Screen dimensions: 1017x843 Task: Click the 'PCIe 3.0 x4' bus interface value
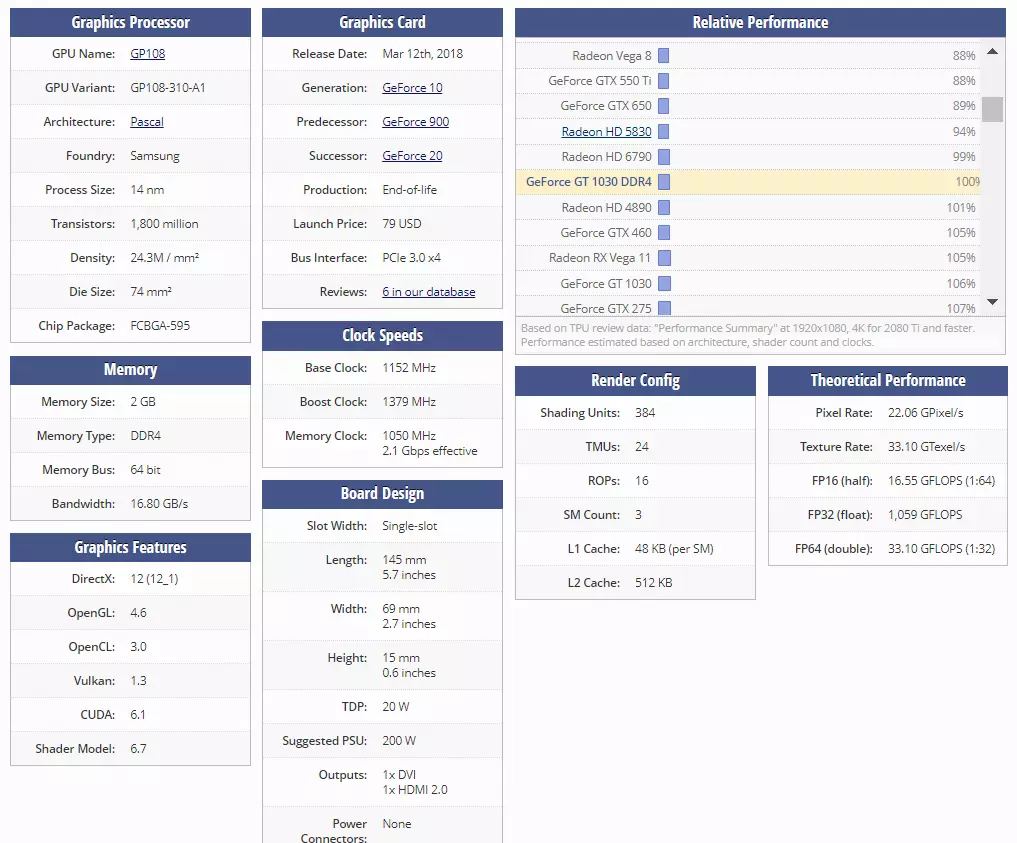pos(411,258)
